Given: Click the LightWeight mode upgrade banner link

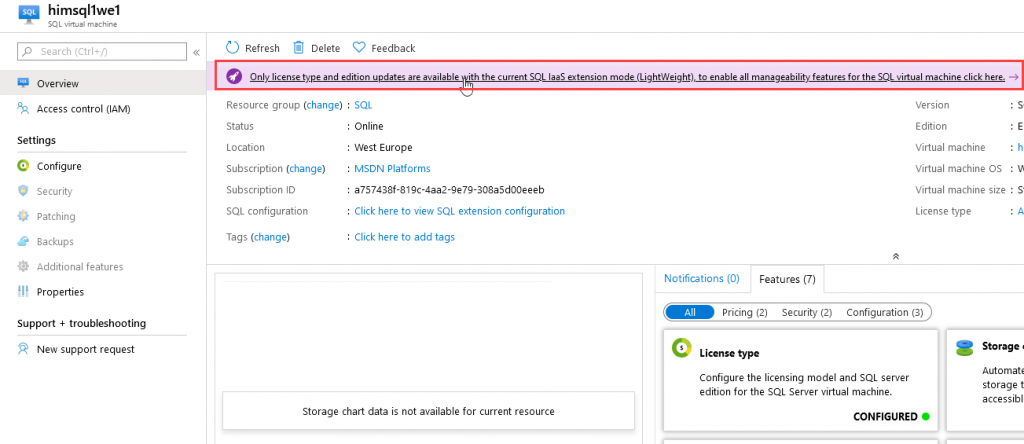Looking at the screenshot, I should (627, 76).
